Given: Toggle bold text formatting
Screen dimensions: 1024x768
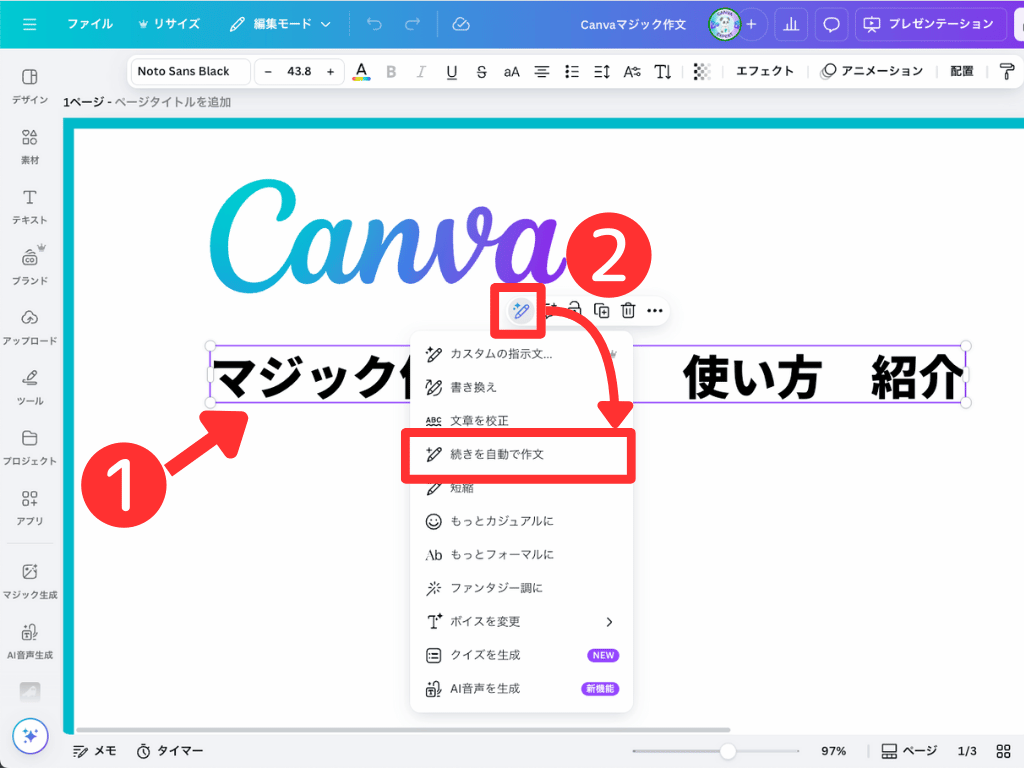Looking at the screenshot, I should click(x=391, y=72).
